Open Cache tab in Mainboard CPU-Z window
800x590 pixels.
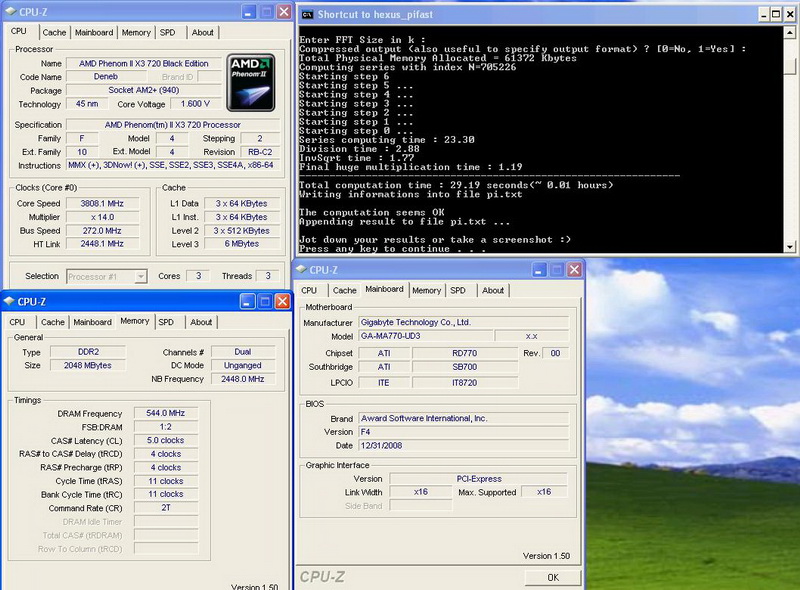(344, 290)
